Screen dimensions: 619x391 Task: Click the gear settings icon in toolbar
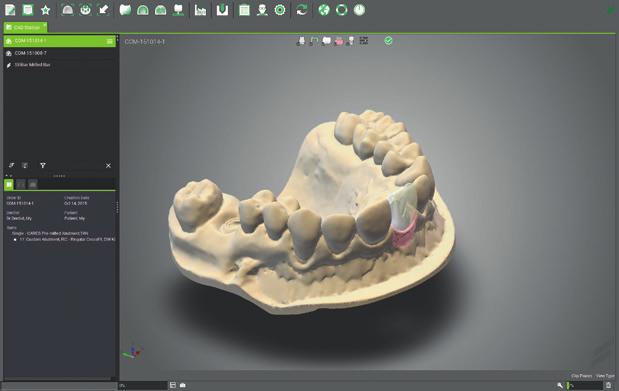coord(280,10)
